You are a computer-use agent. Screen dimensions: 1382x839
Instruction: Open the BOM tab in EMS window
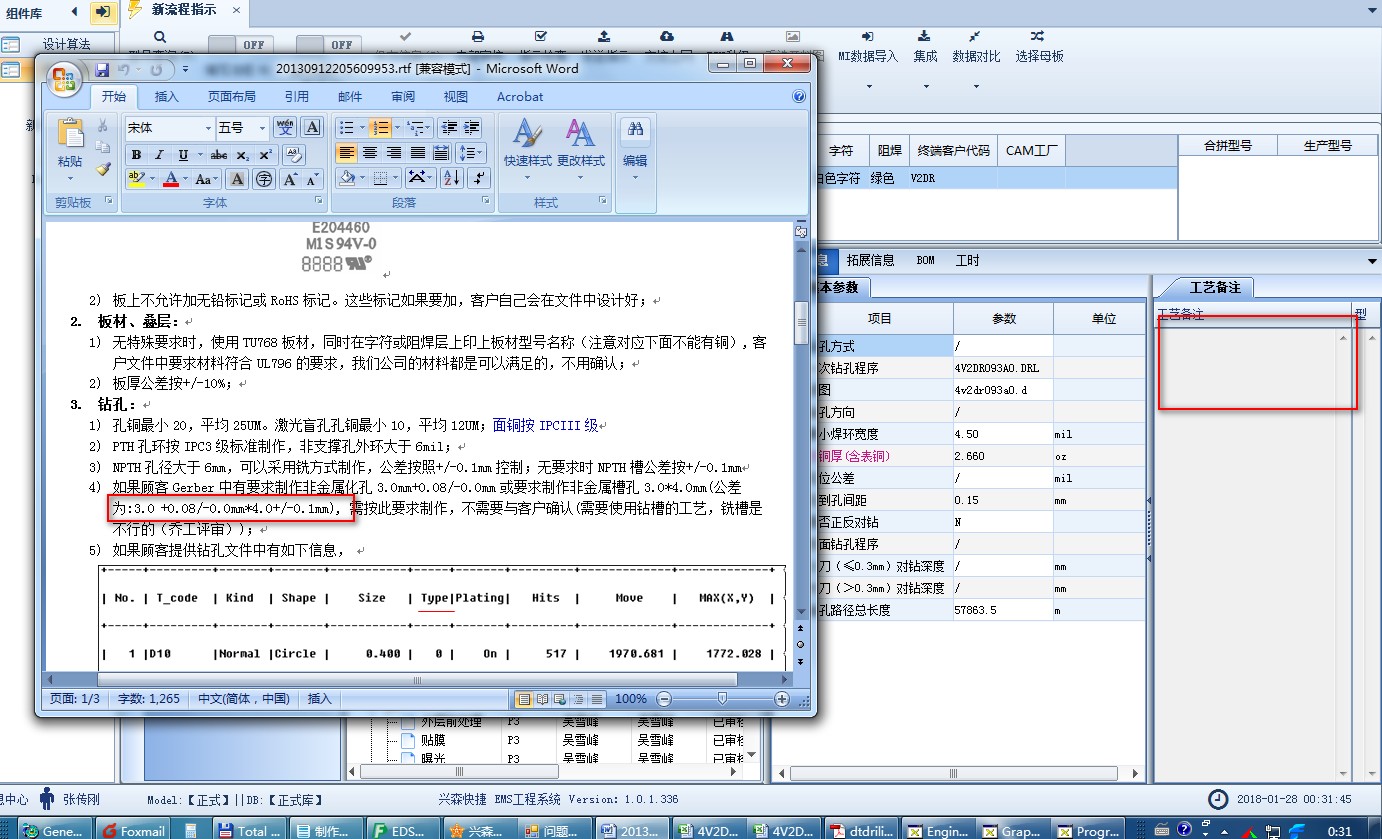point(925,260)
